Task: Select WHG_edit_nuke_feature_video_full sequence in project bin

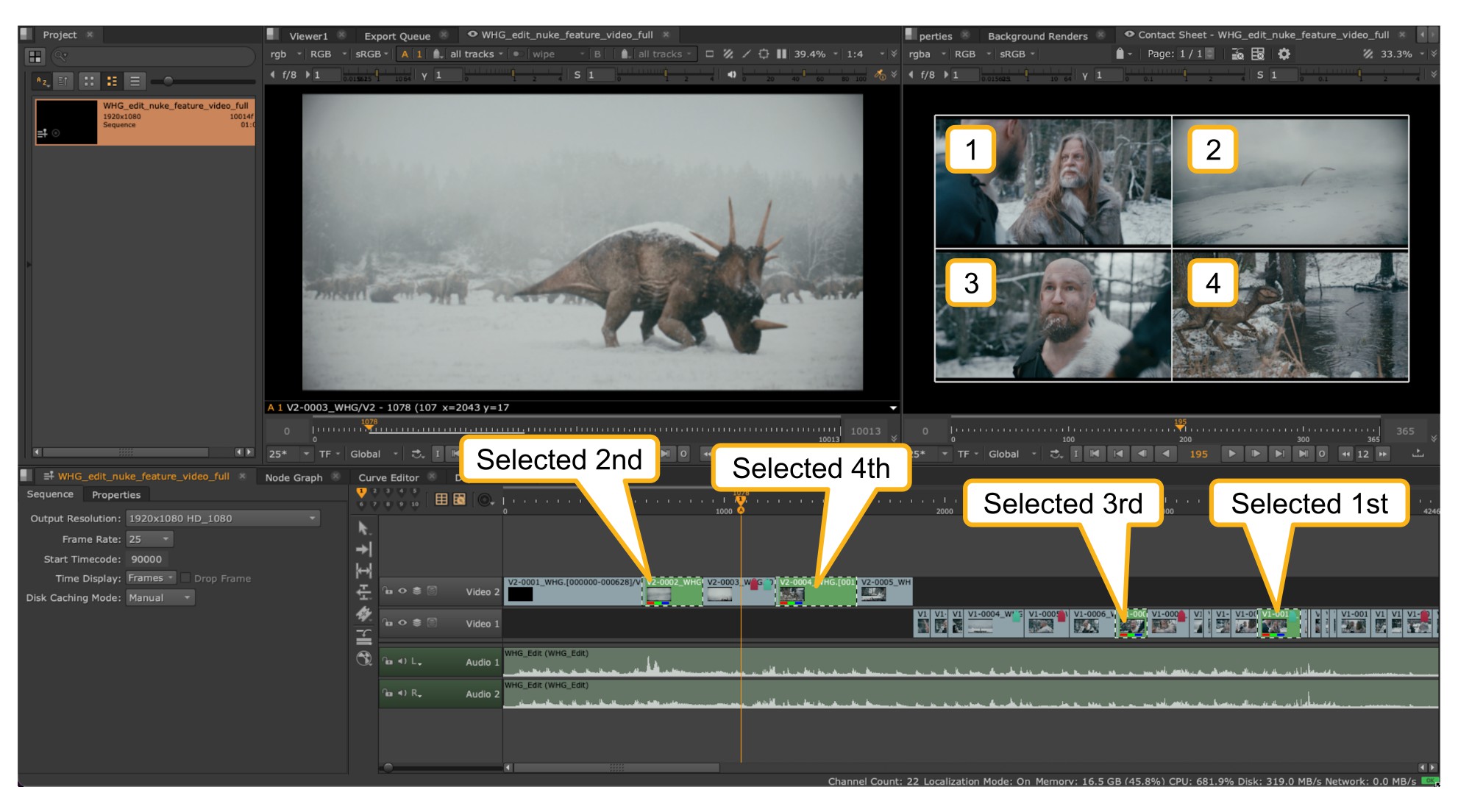Action: tap(145, 121)
